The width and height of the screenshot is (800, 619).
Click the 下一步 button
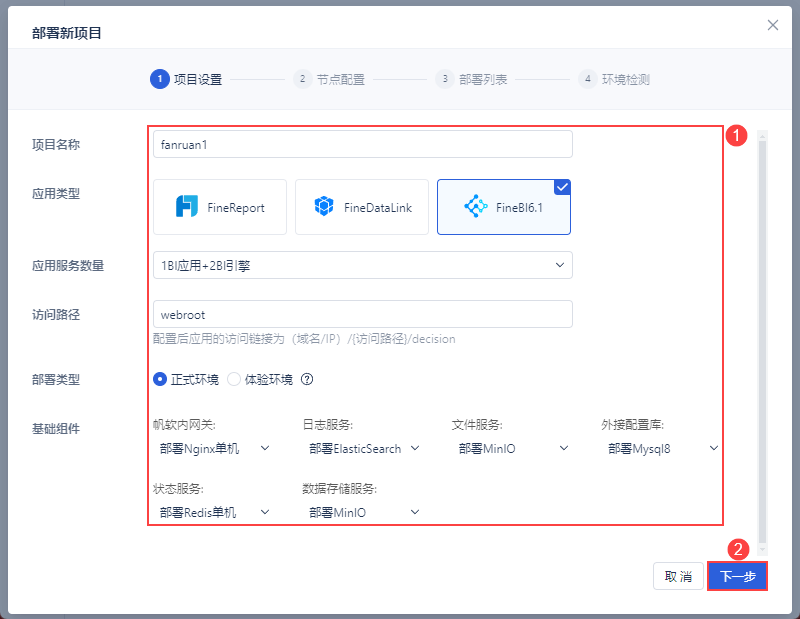pos(737,576)
